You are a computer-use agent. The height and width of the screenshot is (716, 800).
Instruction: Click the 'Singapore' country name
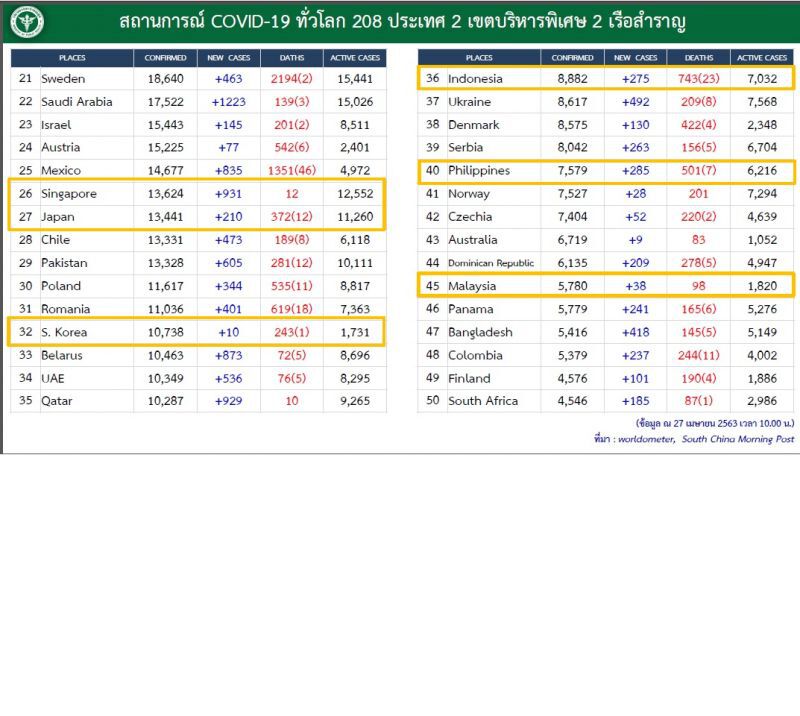69,194
